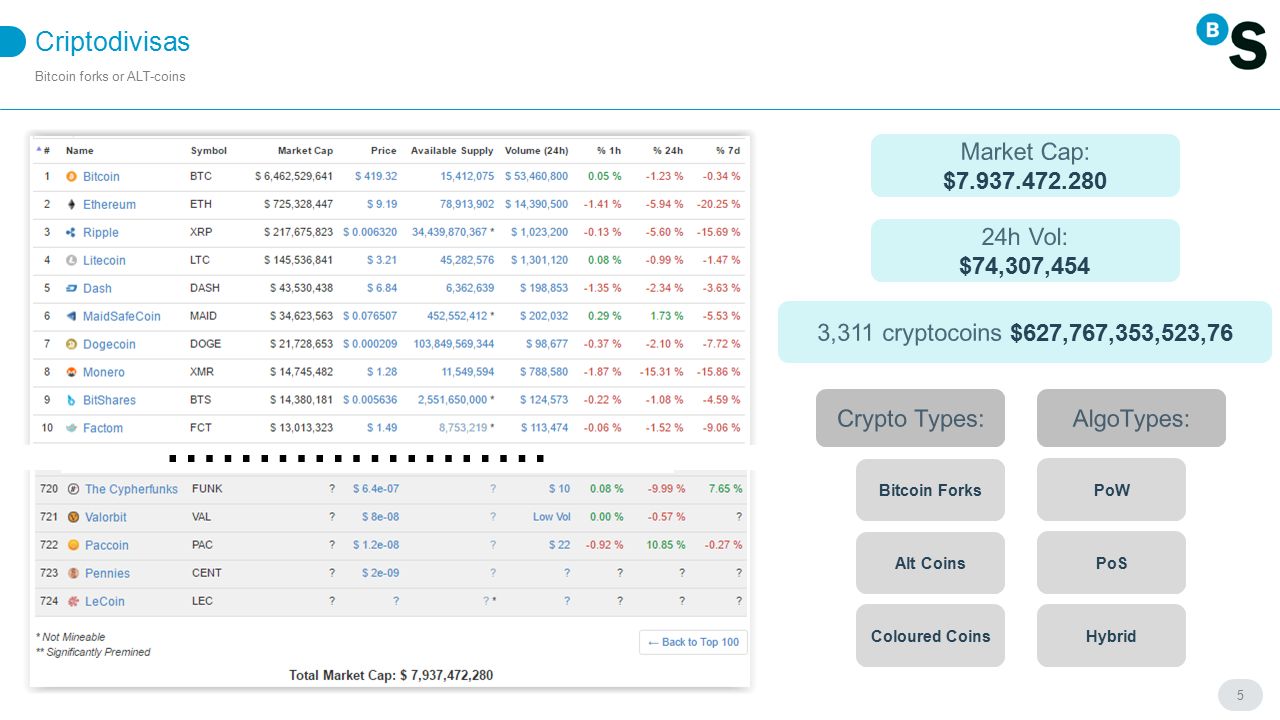Open the Litecoin name link
The image size is (1280, 720).
[104, 260]
